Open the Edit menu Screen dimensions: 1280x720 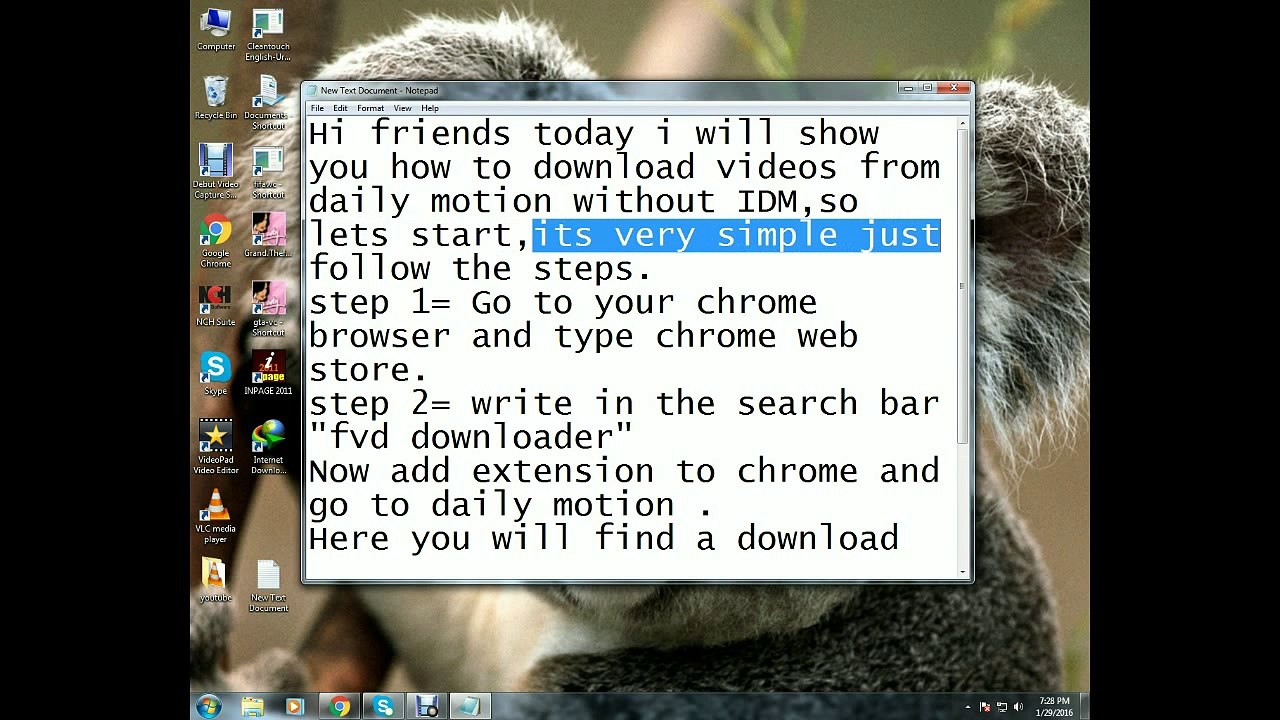340,108
